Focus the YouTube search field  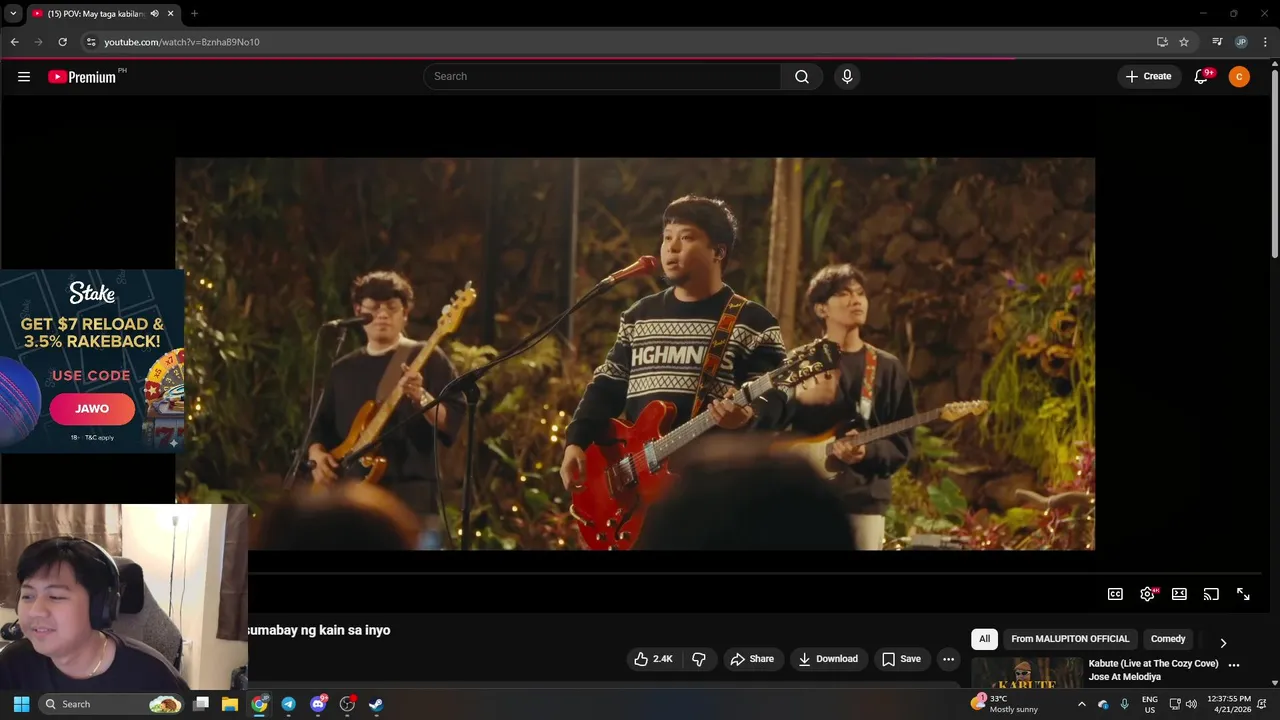pyautogui.click(x=602, y=76)
